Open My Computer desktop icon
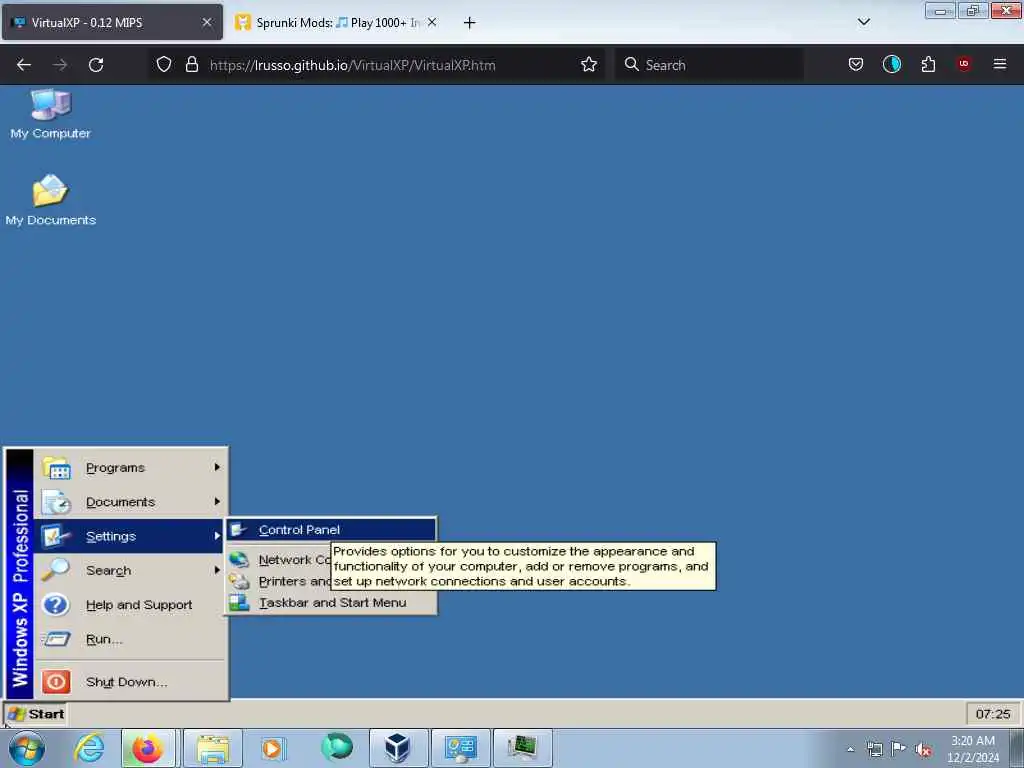This screenshot has width=1024, height=768. click(x=50, y=114)
